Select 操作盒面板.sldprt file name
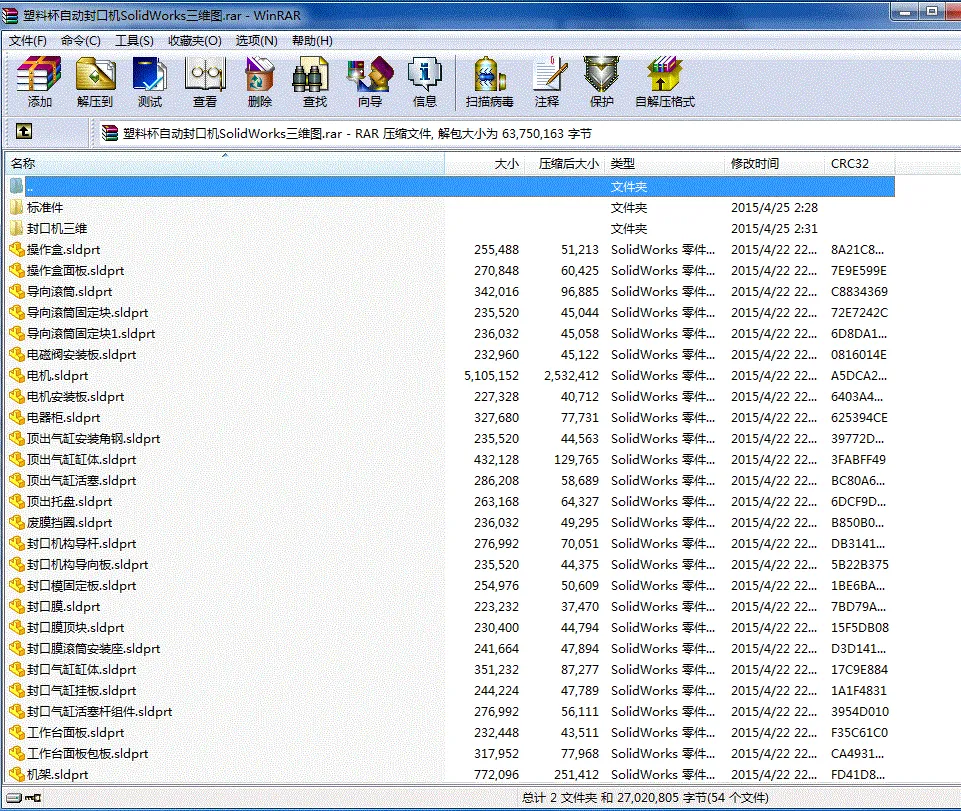This screenshot has width=961, height=811. [x=75, y=270]
